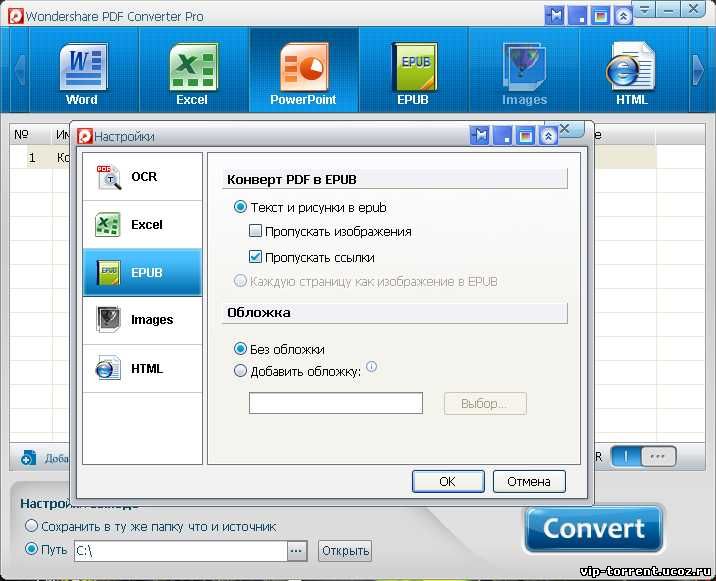Select the Images output format icon
Viewport: 716px width, 581px height.
(524, 73)
